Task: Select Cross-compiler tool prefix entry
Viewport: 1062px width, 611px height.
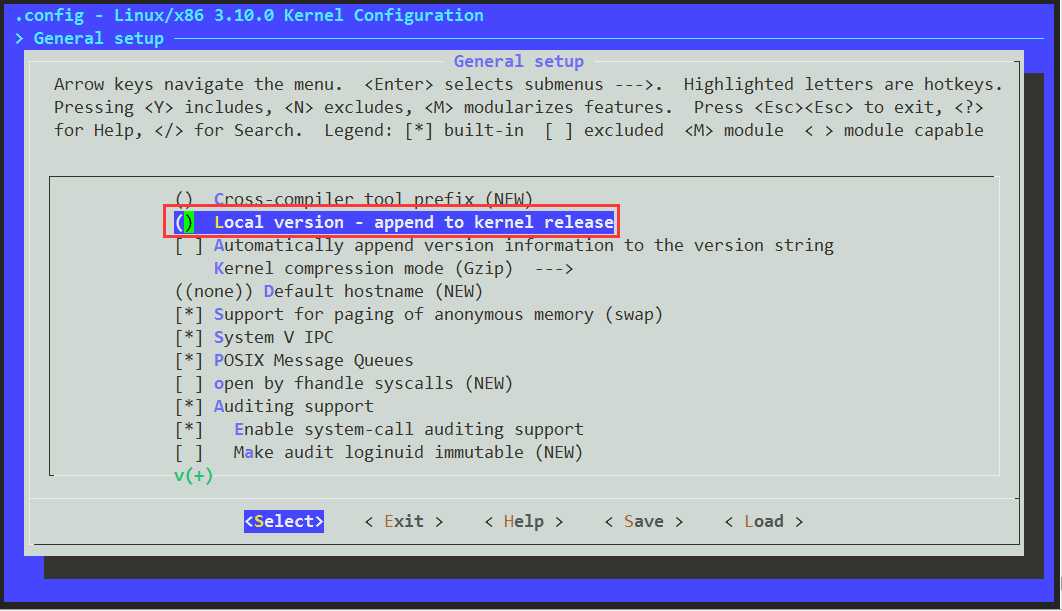Action: [354, 198]
